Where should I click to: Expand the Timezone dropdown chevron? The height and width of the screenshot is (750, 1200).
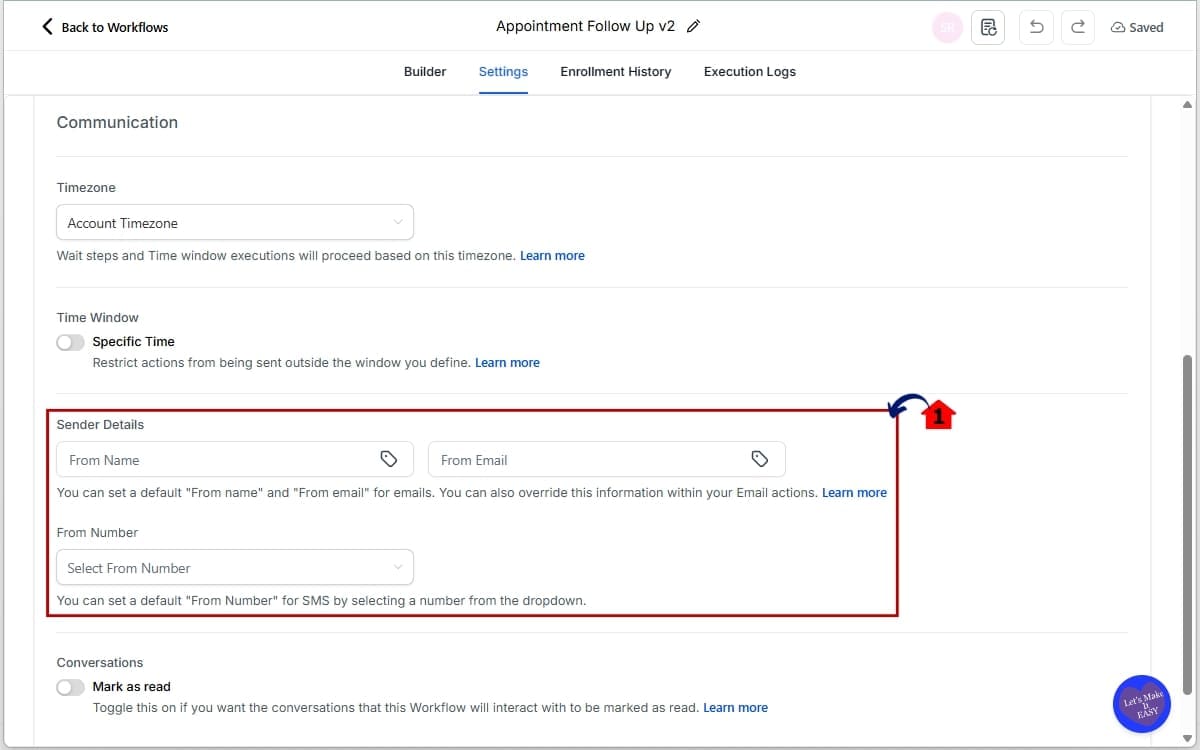[x=398, y=222]
